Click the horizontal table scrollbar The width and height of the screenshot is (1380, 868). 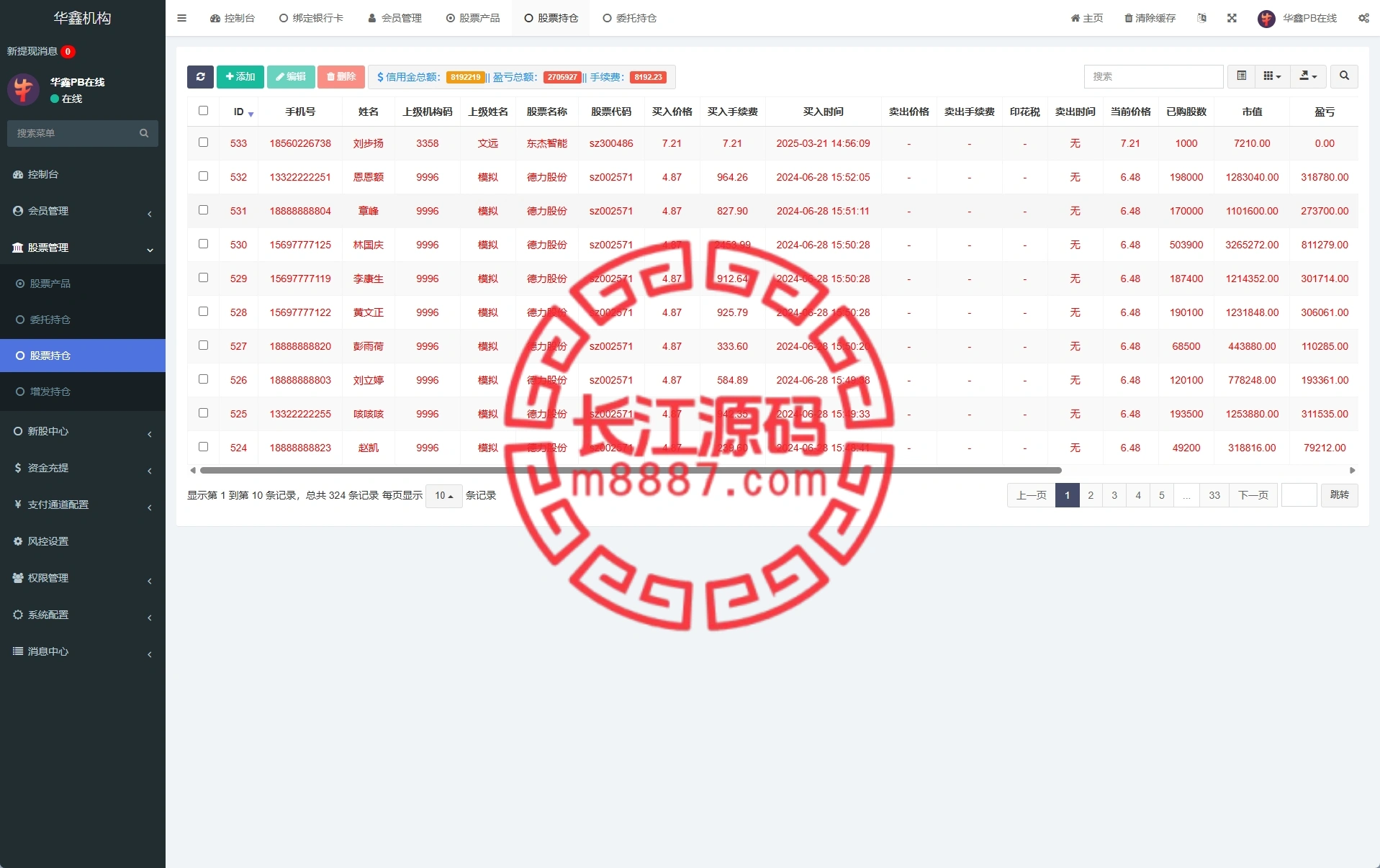click(631, 471)
